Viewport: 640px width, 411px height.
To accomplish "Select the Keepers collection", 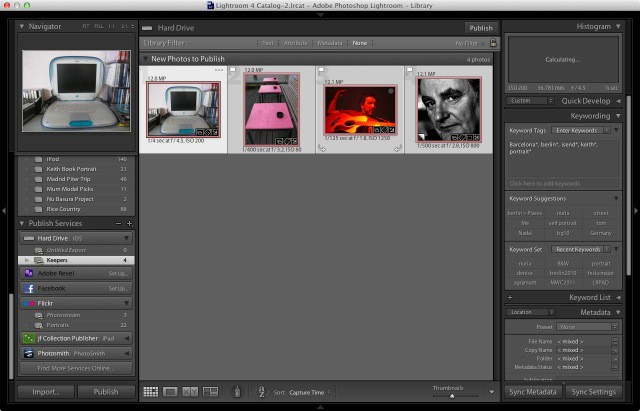I will point(76,260).
